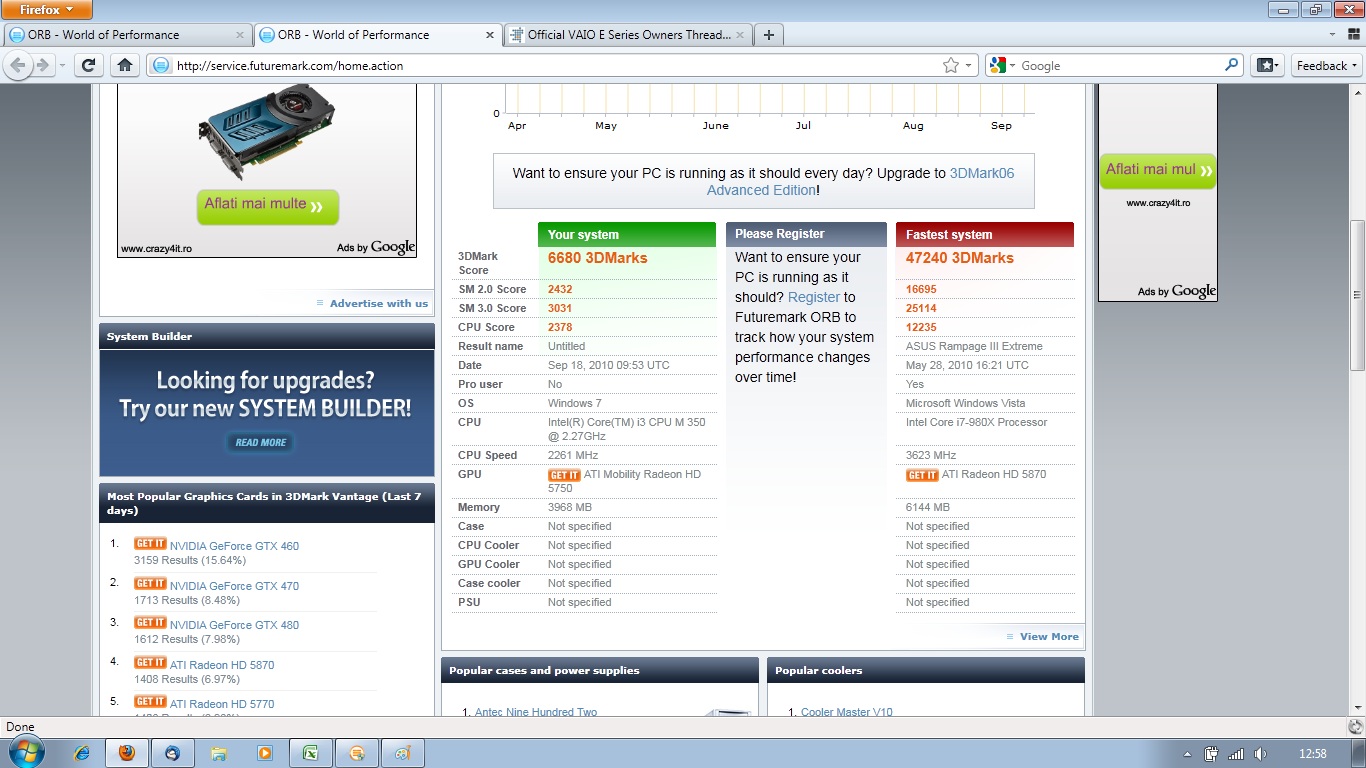Image resolution: width=1366 pixels, height=768 pixels.
Task: Bookmark this page with the star icon
Action: (x=950, y=66)
